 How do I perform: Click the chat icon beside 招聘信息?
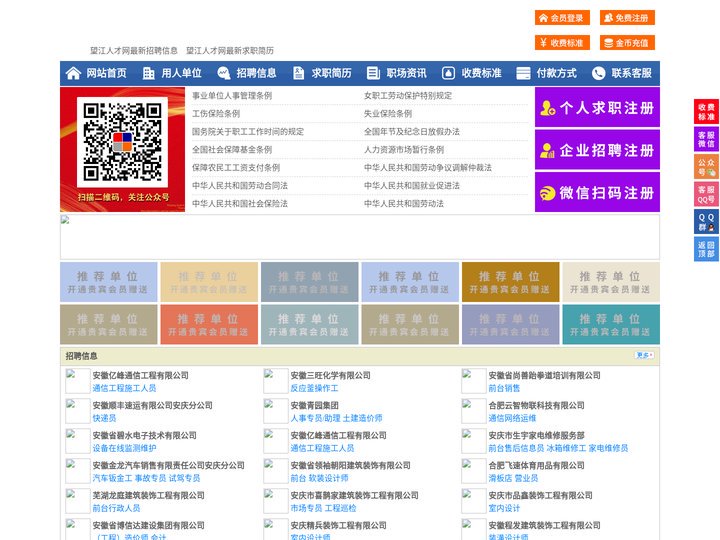(224, 73)
